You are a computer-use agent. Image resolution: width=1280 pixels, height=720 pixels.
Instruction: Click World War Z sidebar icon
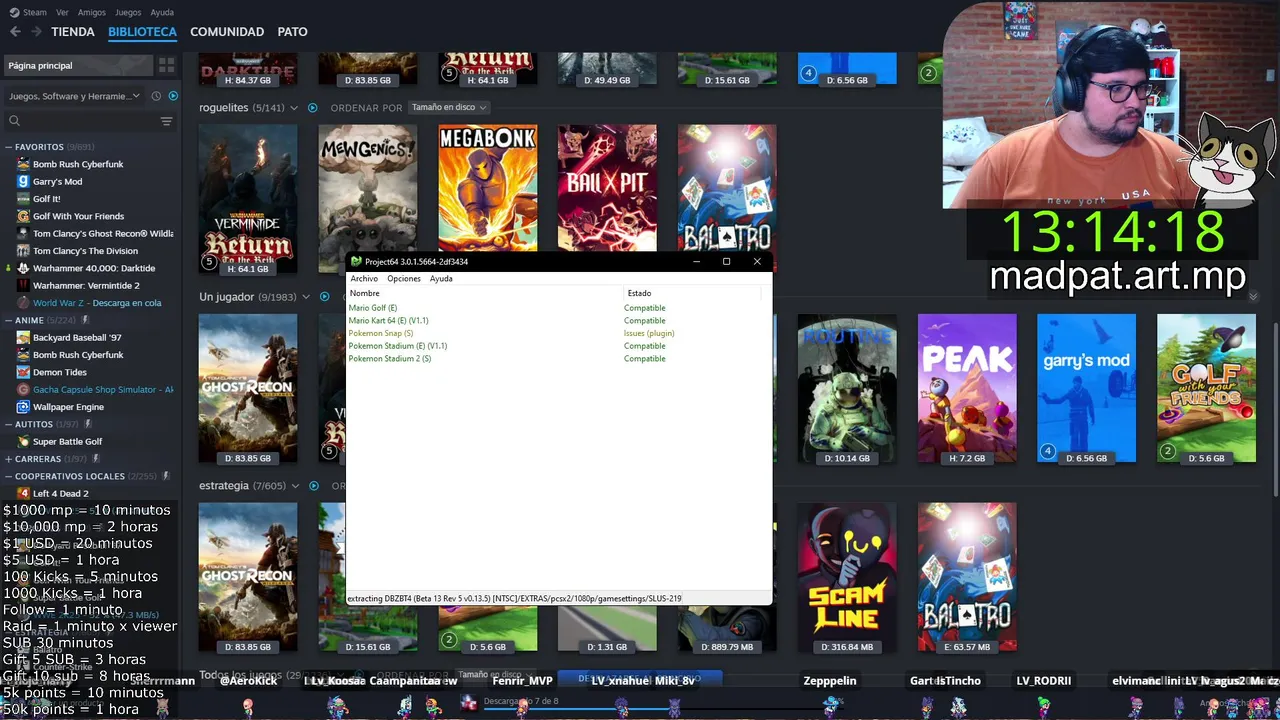23,303
